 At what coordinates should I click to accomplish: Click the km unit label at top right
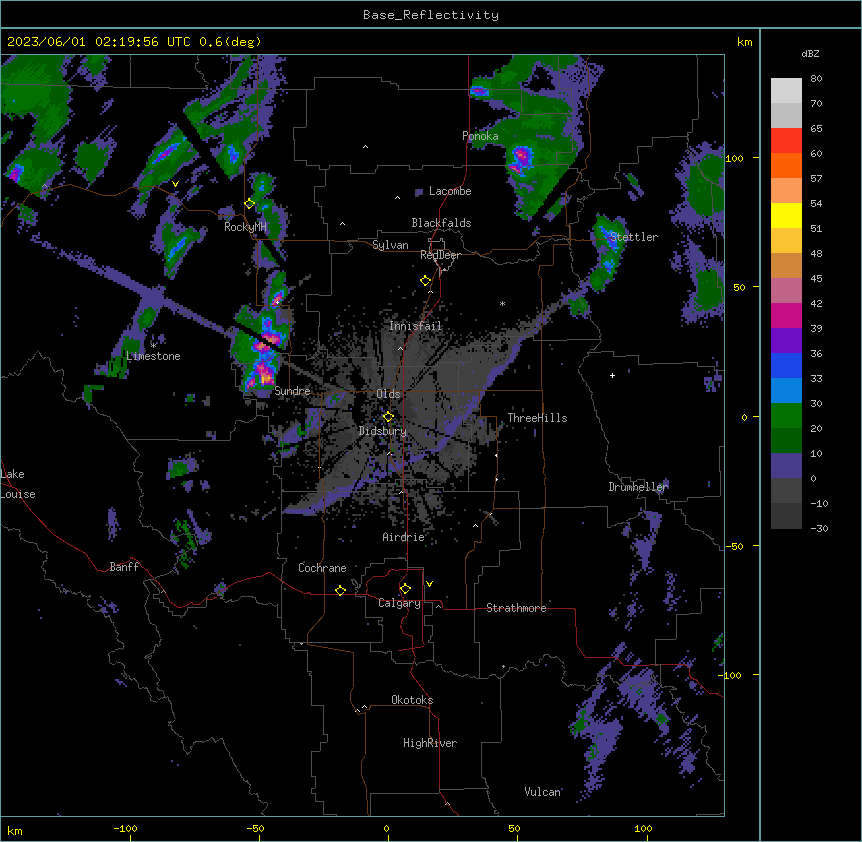coord(744,42)
